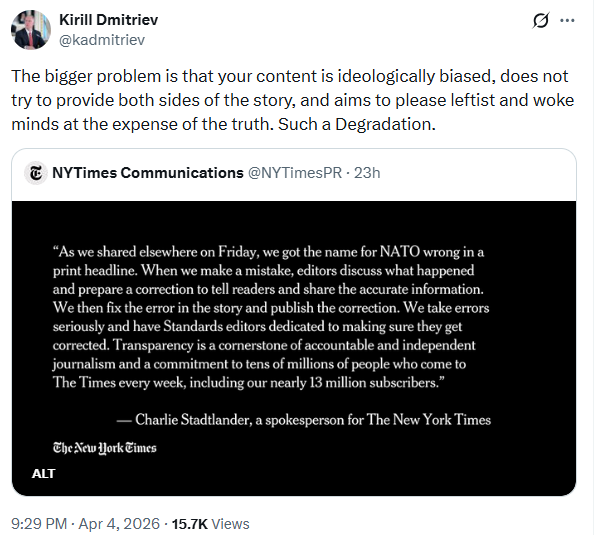
Task: Click the @NYTimesPR handle
Action: tap(292, 173)
